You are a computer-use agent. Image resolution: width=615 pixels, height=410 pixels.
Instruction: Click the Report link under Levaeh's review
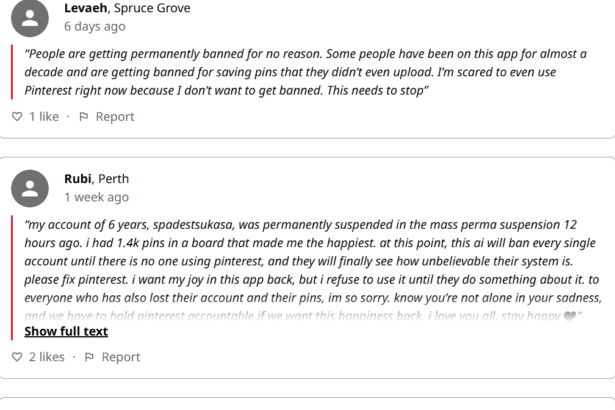[x=114, y=117]
